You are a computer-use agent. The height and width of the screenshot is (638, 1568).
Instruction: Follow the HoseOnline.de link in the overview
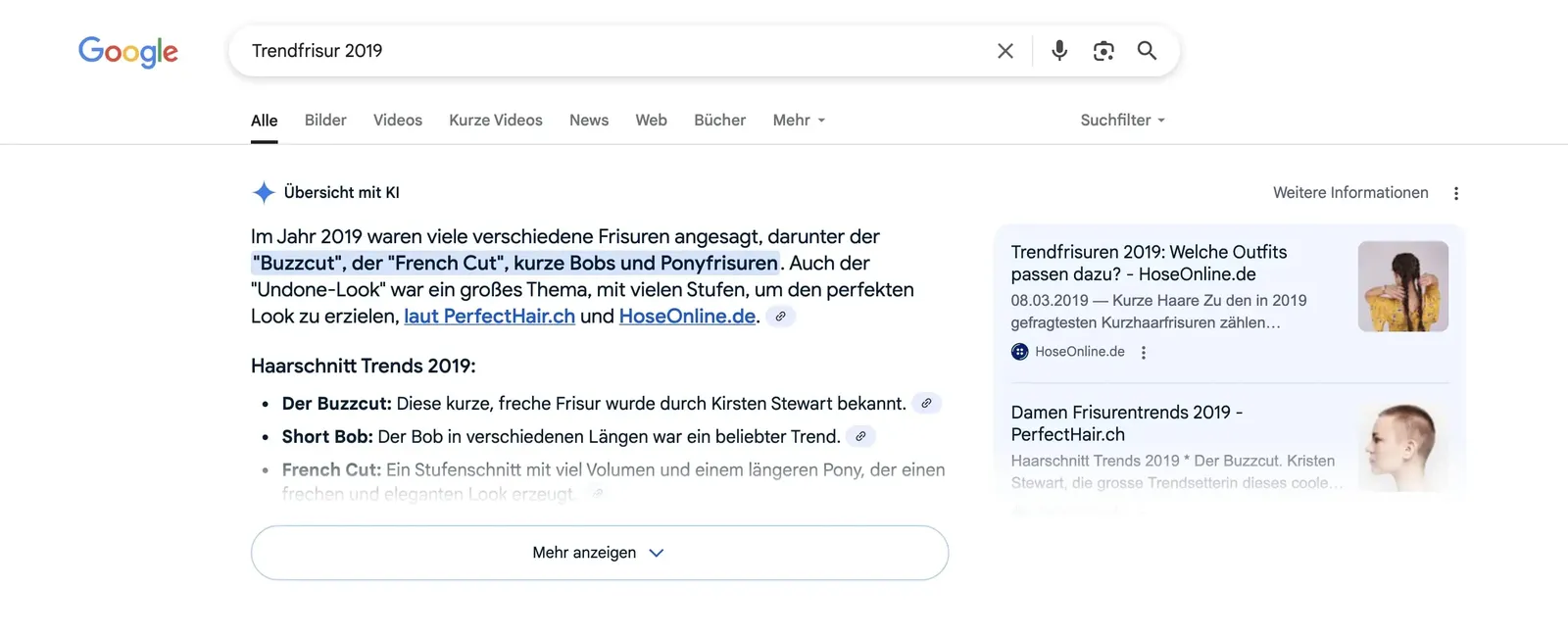click(x=687, y=317)
